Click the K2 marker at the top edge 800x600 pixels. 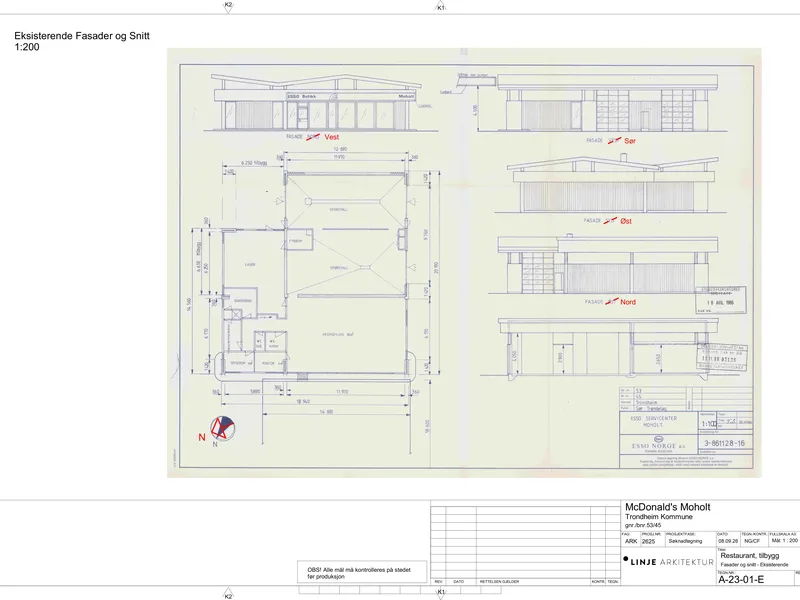pyautogui.click(x=228, y=6)
